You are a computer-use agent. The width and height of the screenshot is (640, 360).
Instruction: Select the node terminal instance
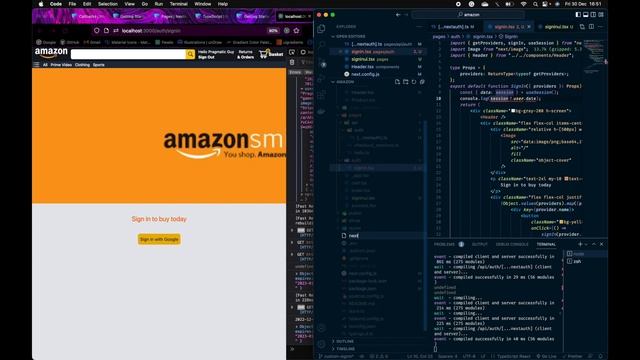tap(585, 254)
